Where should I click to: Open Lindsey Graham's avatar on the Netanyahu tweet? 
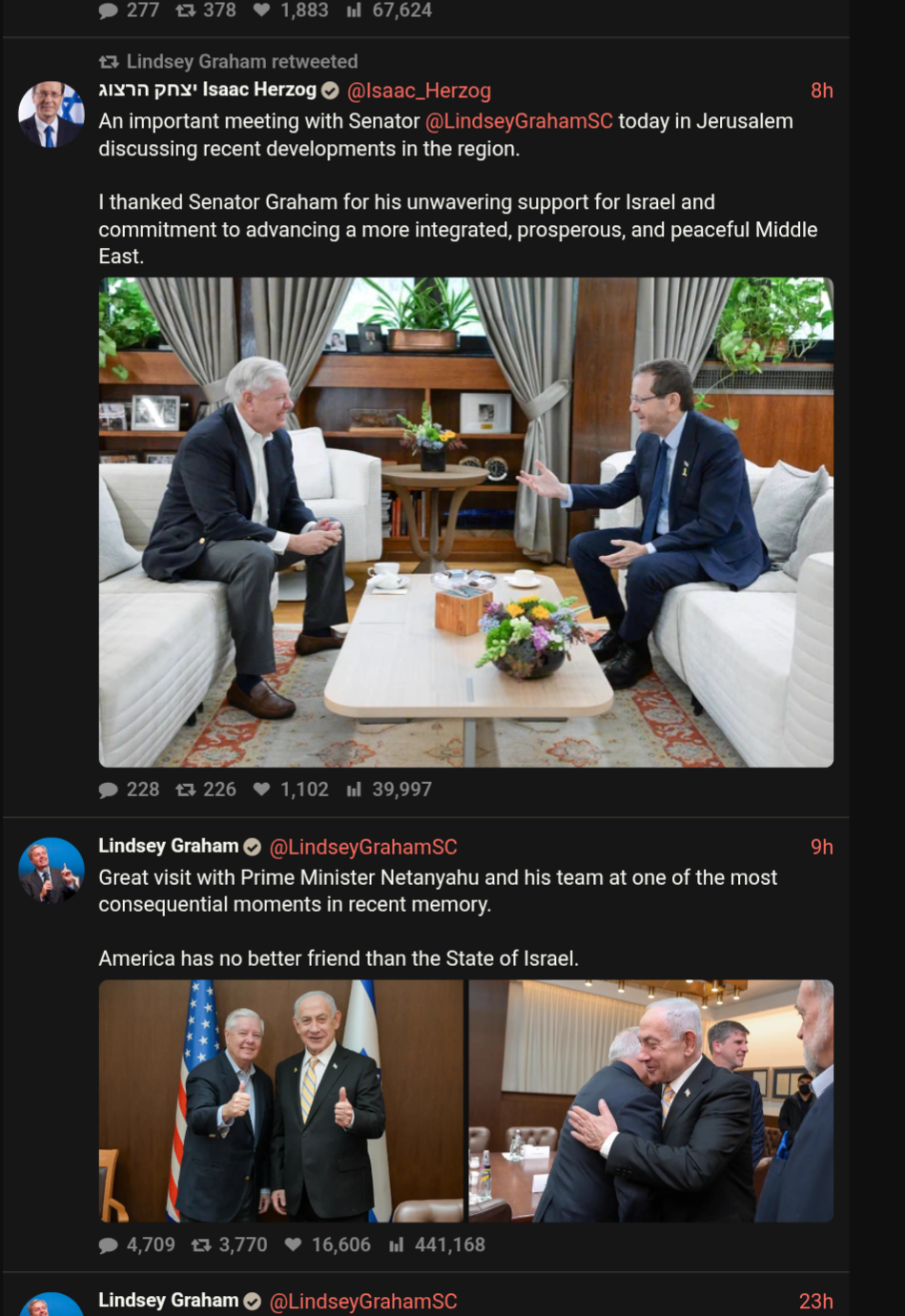51,871
